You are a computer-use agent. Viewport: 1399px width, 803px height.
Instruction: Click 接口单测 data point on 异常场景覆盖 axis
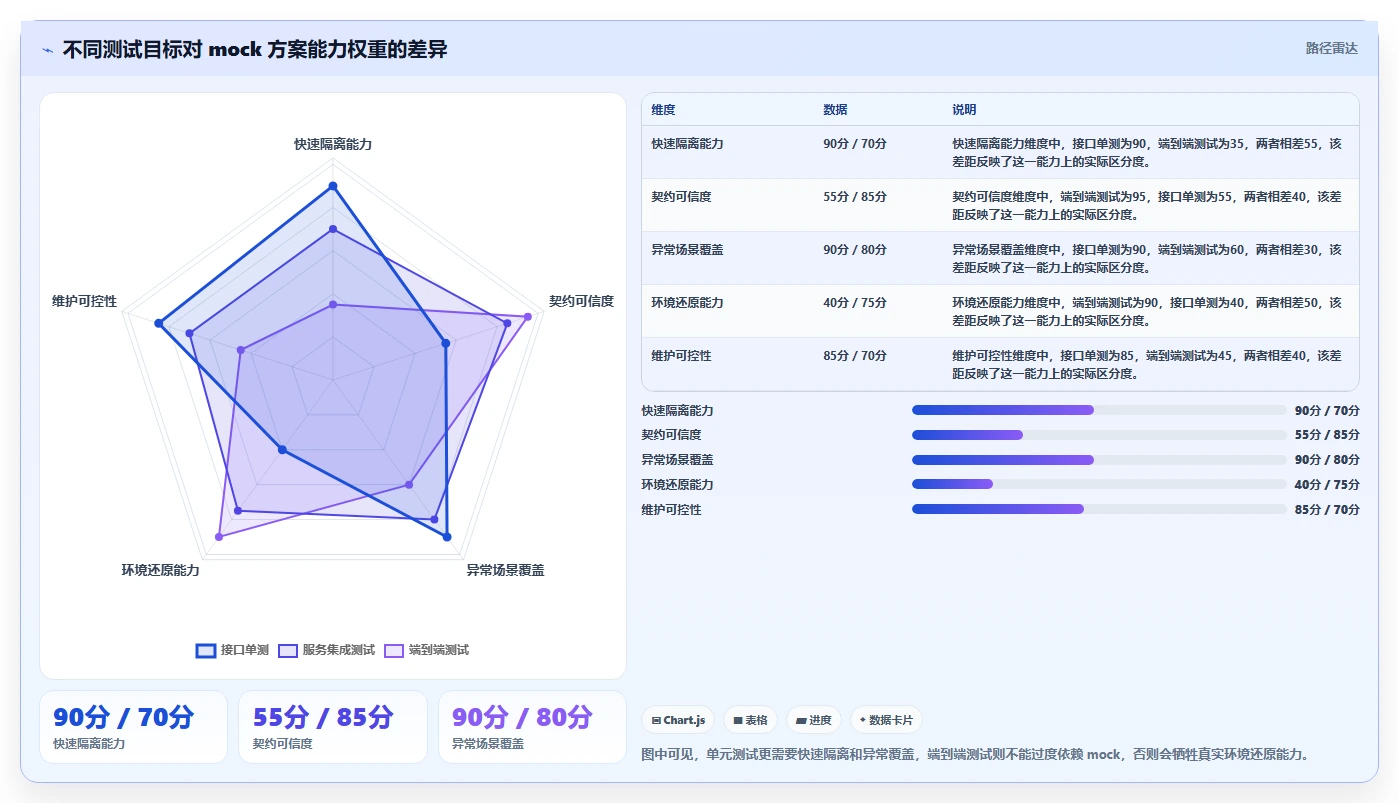(447, 537)
